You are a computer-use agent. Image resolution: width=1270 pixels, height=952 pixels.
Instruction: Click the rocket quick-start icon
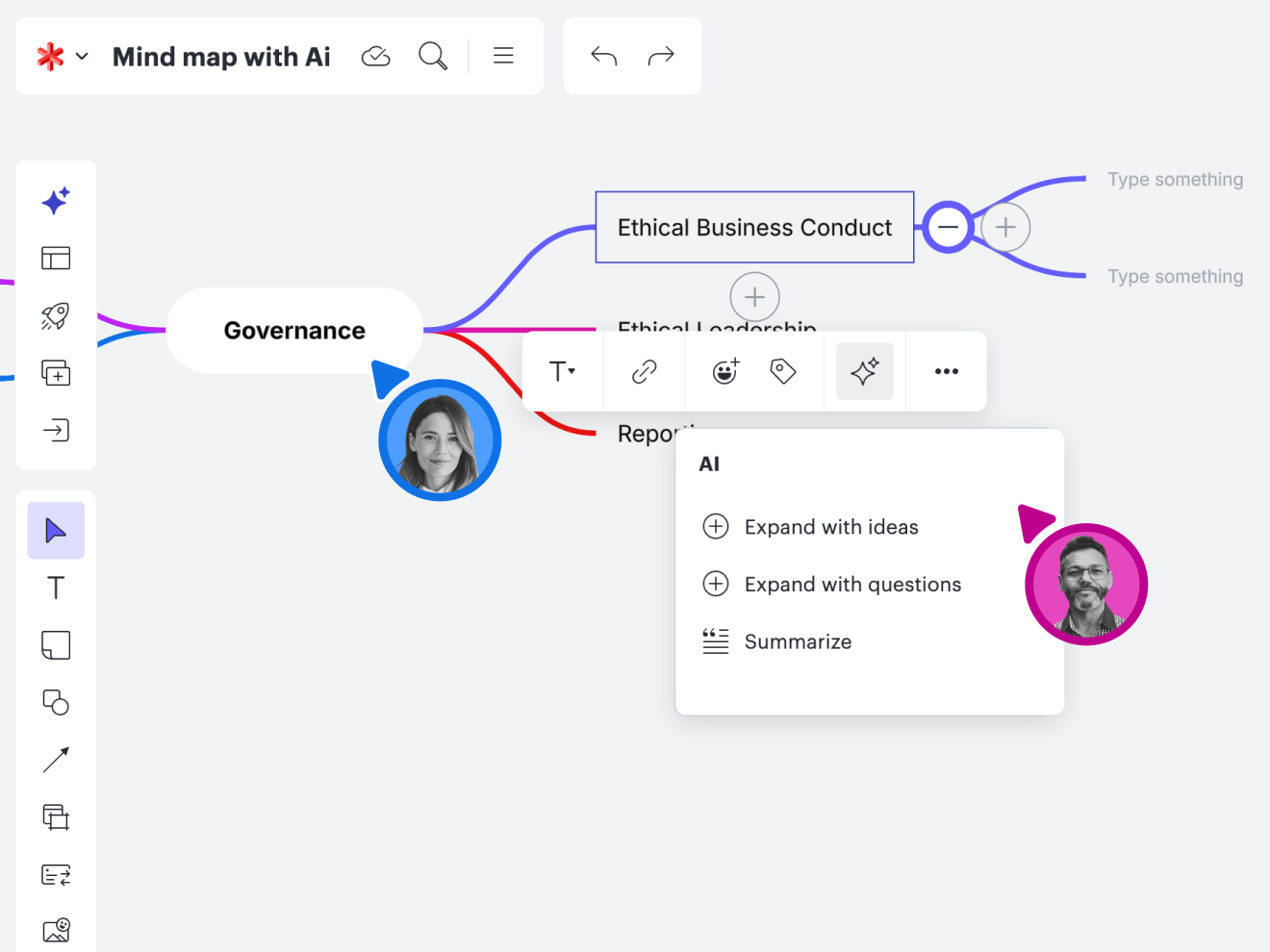tap(56, 315)
